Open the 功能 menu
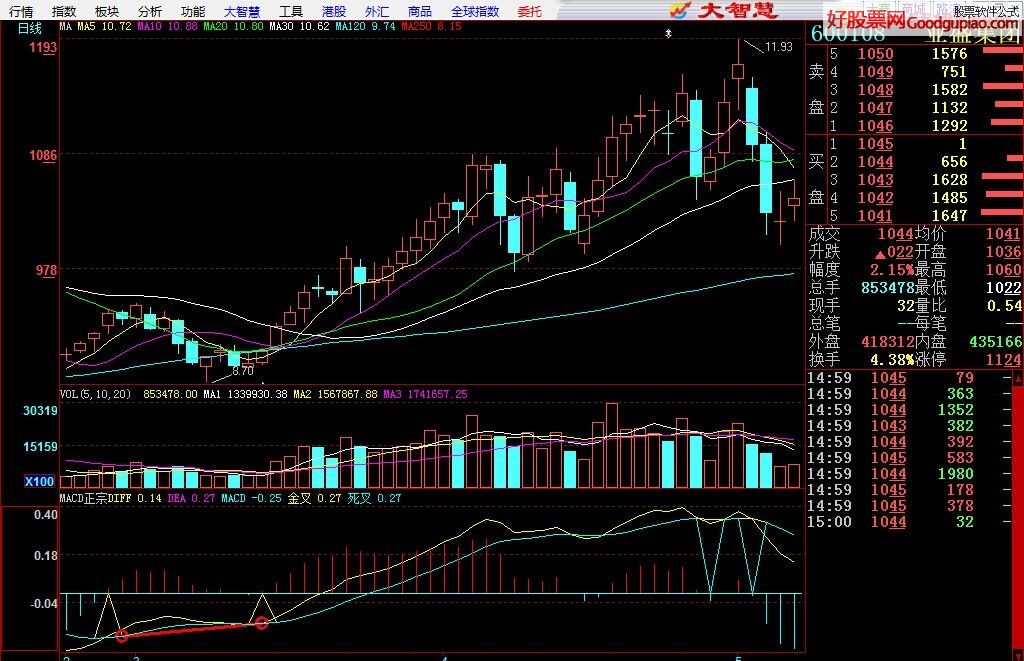Image resolution: width=1024 pixels, height=661 pixels. pos(193,11)
